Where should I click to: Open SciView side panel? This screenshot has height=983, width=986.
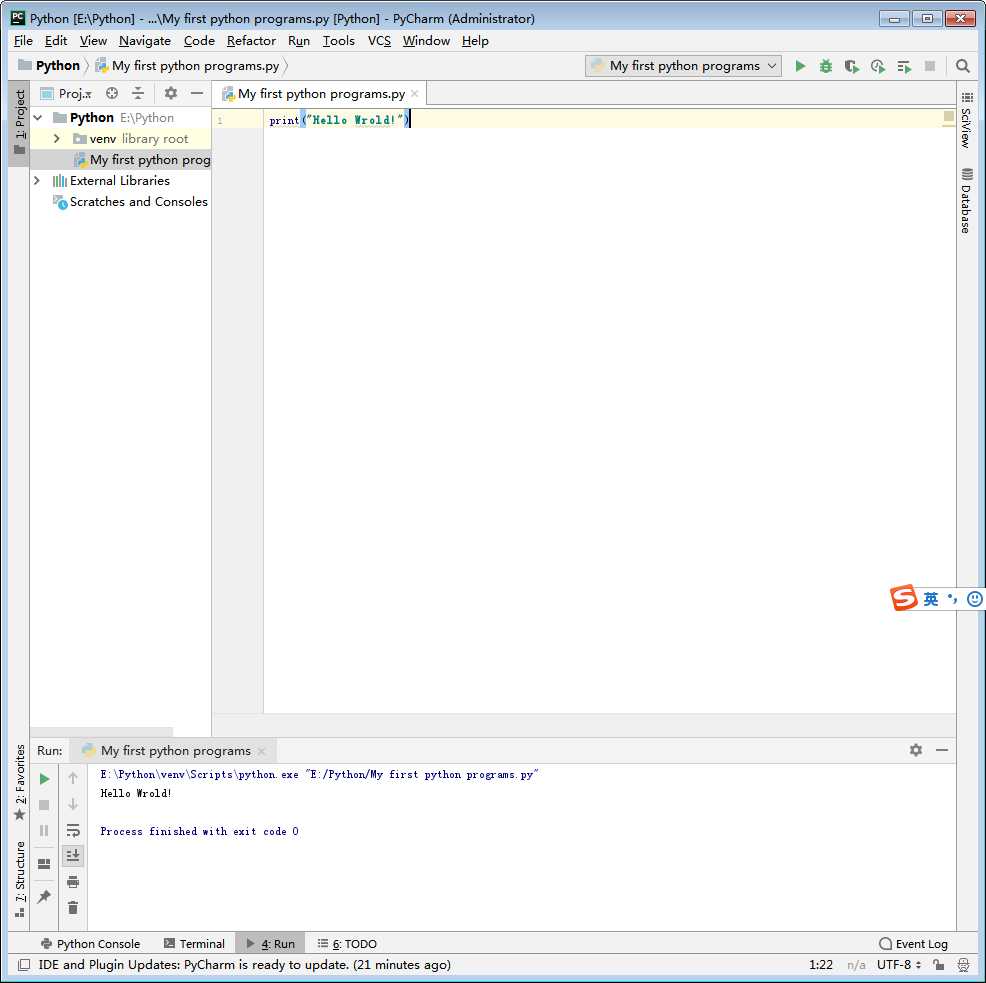click(x=967, y=120)
